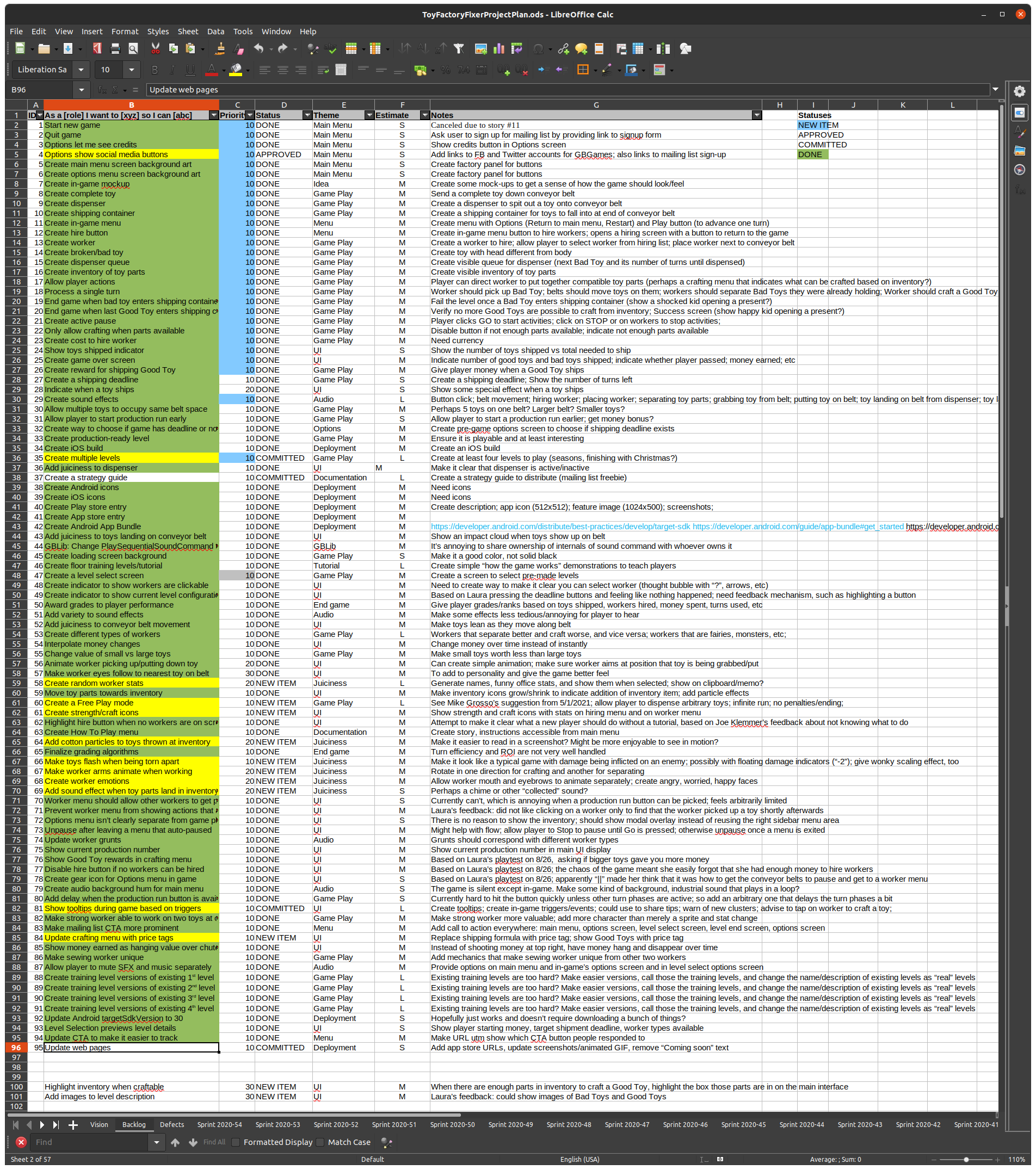Click the Find text input field
The height and width of the screenshot is (1170, 1036).
[x=89, y=1142]
